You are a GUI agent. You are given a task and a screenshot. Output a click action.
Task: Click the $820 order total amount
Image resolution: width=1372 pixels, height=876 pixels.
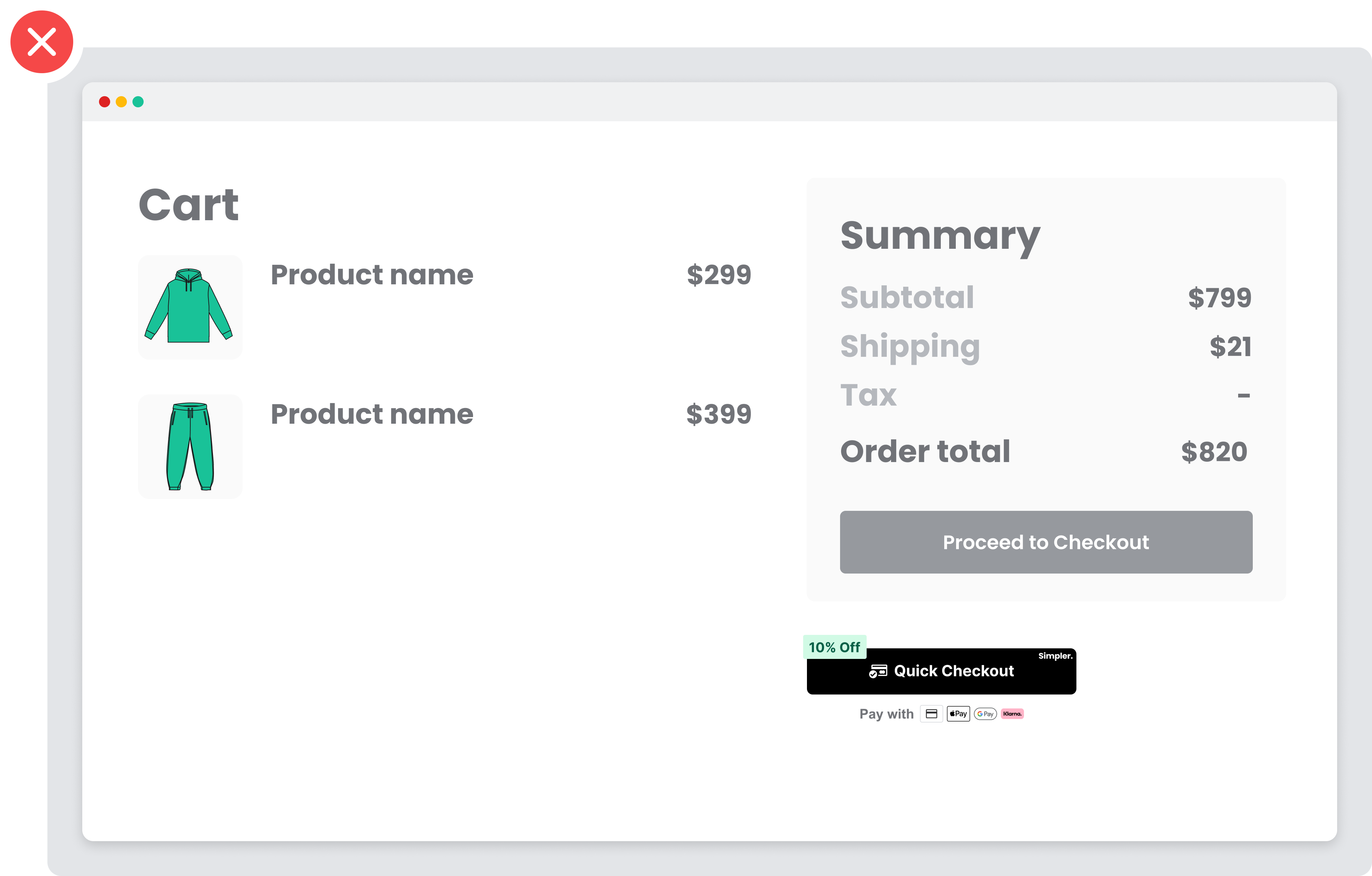pyautogui.click(x=1214, y=452)
